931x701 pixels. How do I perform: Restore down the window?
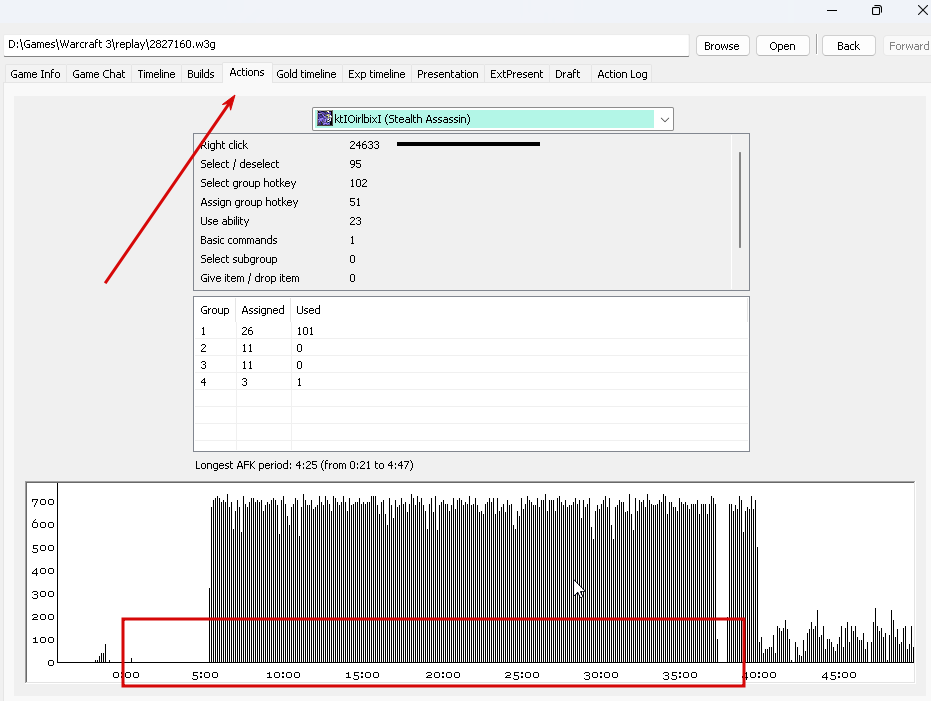876,10
